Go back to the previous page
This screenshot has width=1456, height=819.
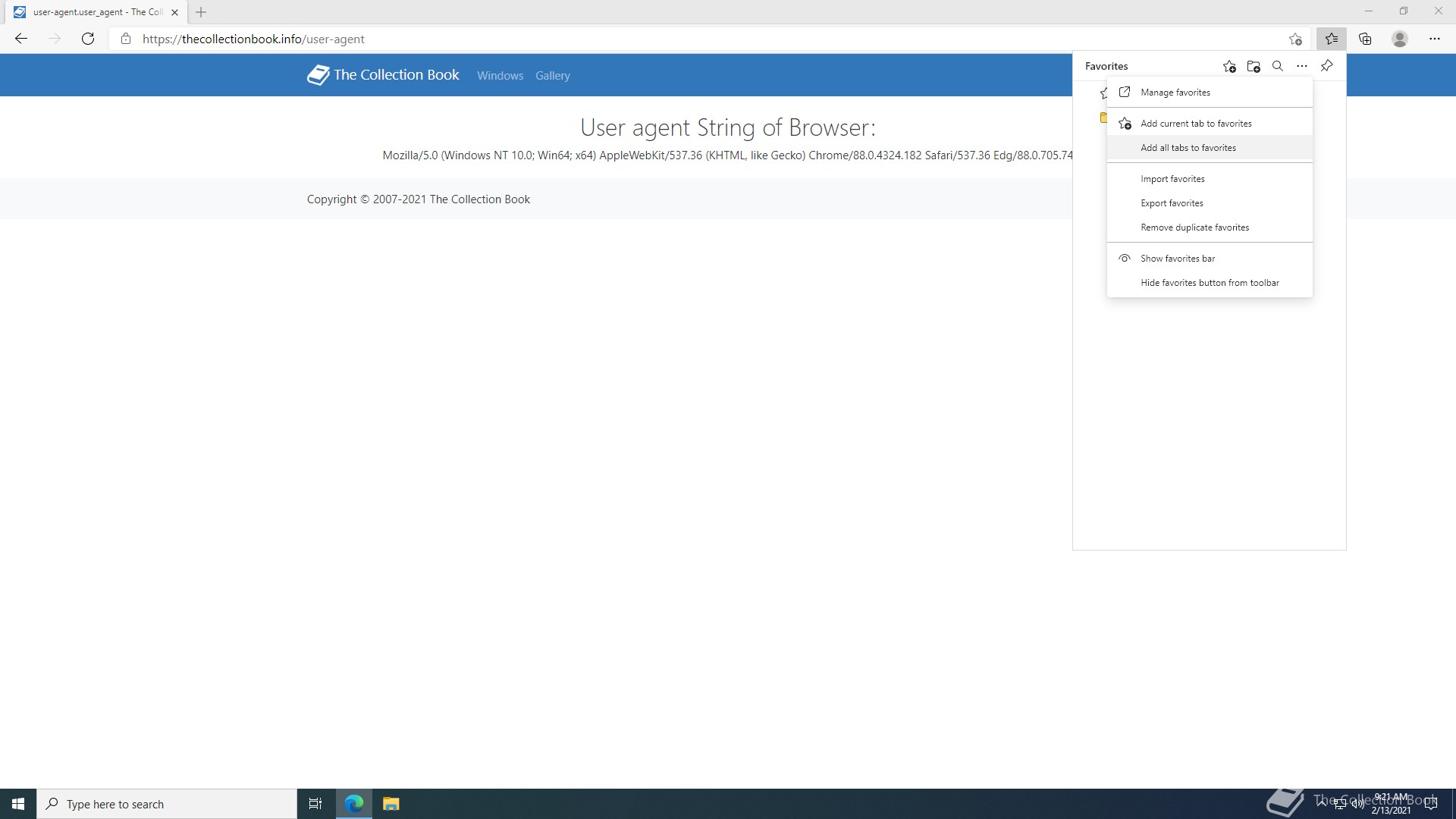coord(21,39)
